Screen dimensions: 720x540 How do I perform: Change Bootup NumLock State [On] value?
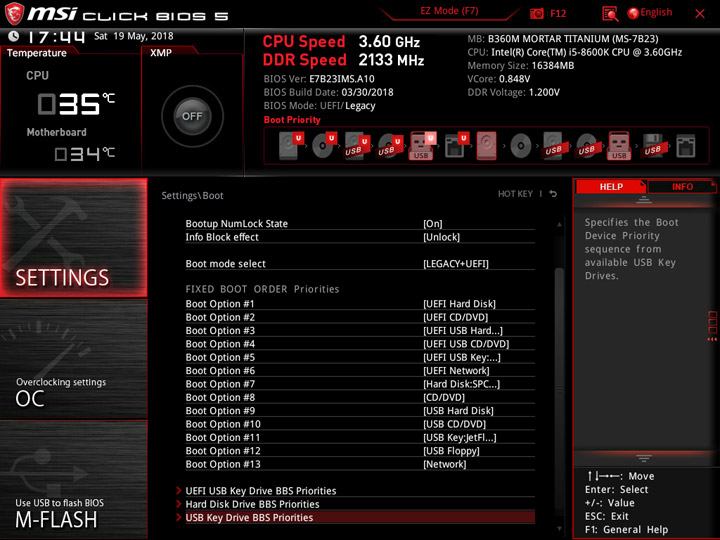(x=433, y=224)
